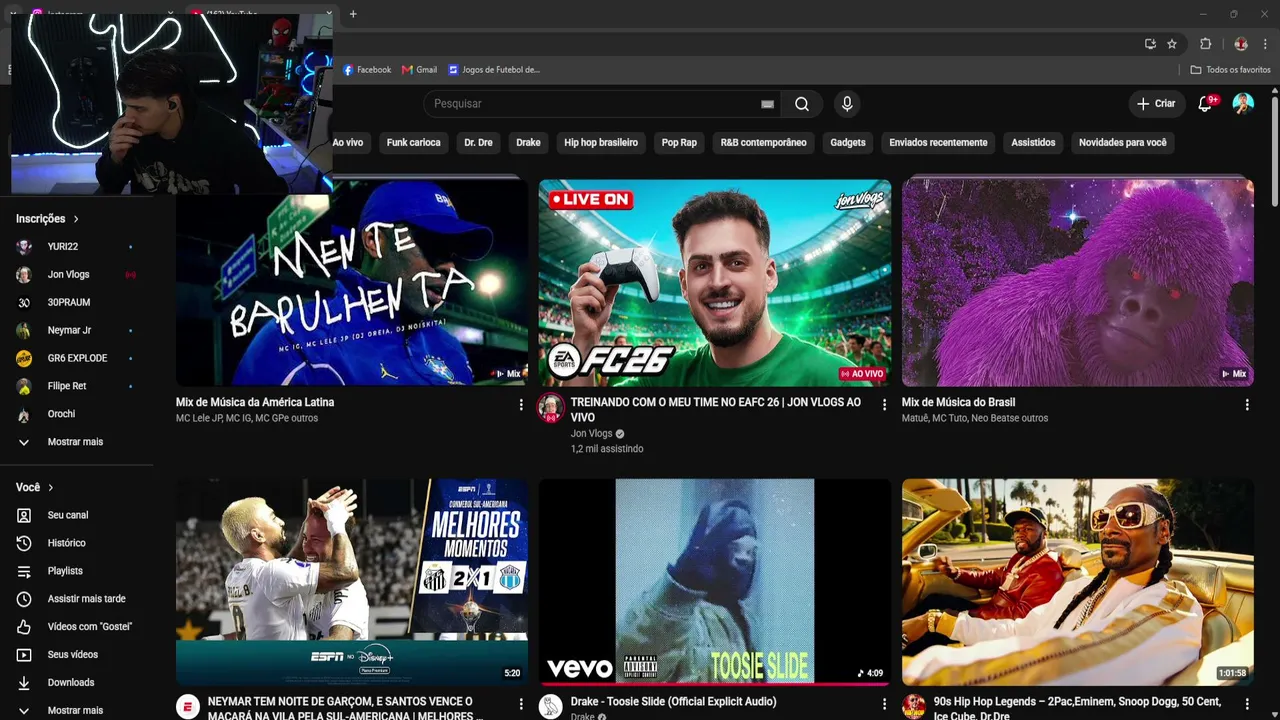The width and height of the screenshot is (1280, 720).
Task: Open the Seus vídeos icon
Action: 24,655
